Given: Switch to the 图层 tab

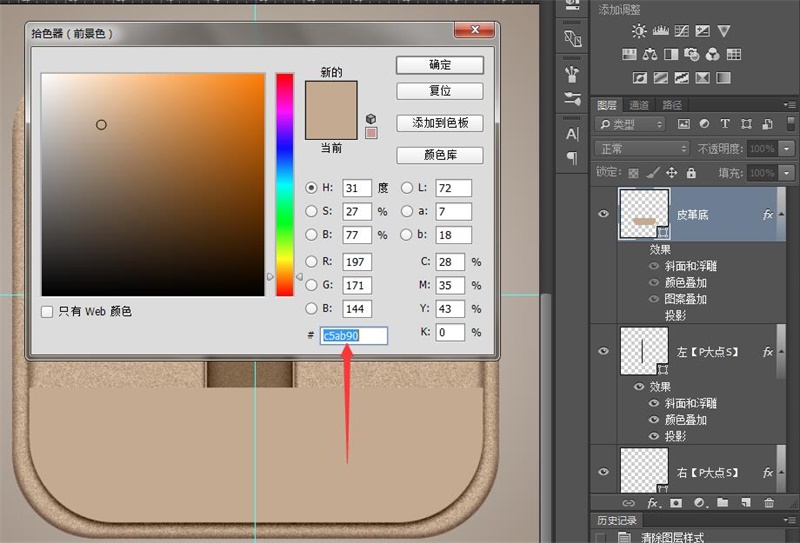Looking at the screenshot, I should (607, 105).
